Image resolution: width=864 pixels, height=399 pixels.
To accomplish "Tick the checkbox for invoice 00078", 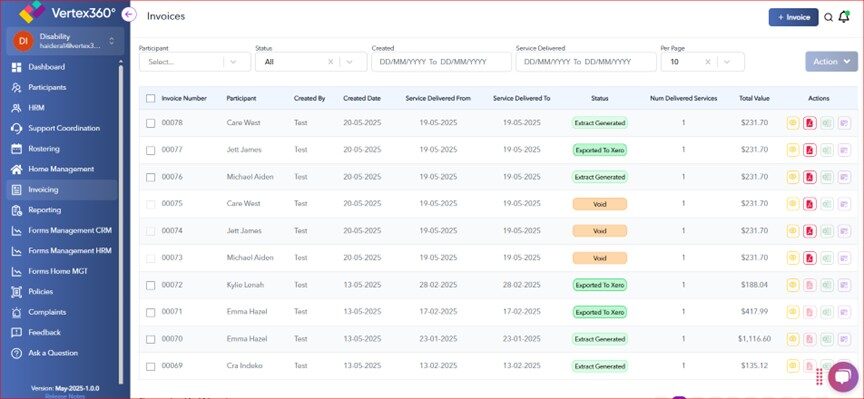I will pos(150,123).
